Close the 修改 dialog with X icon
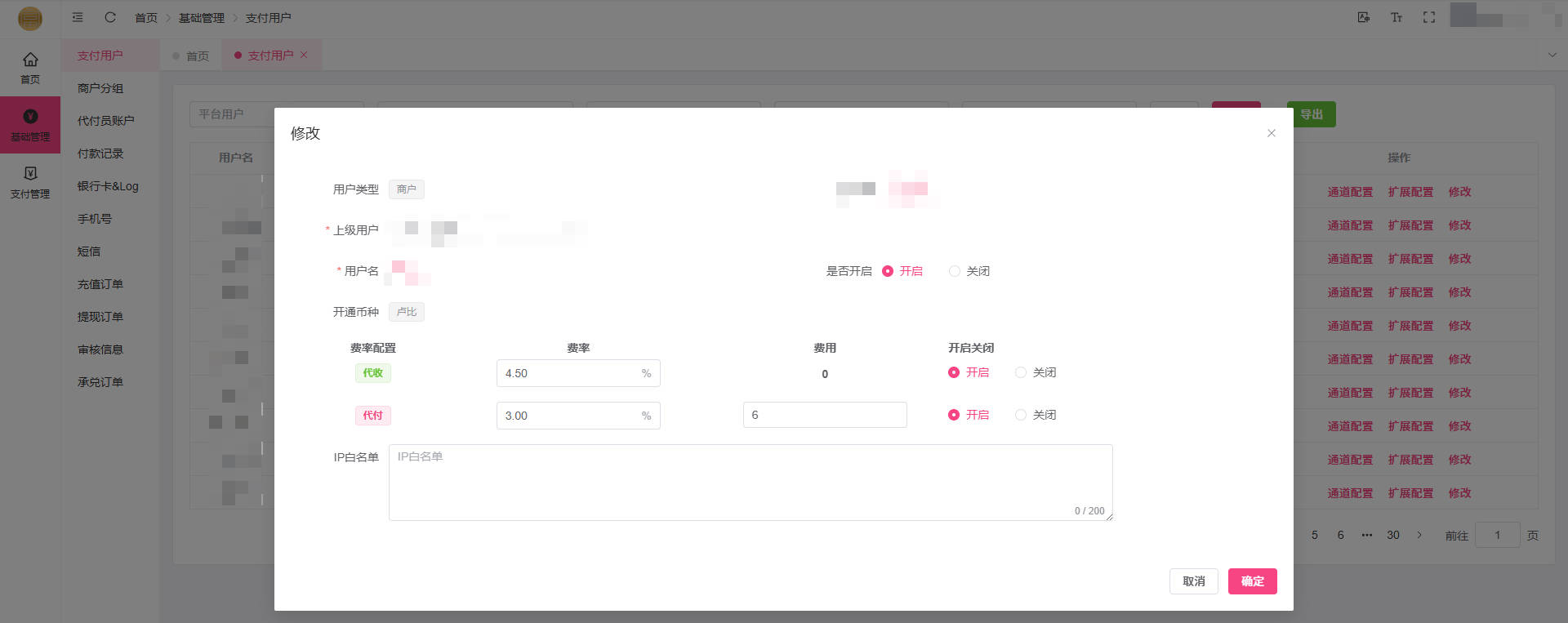The image size is (1568, 623). [x=1271, y=133]
